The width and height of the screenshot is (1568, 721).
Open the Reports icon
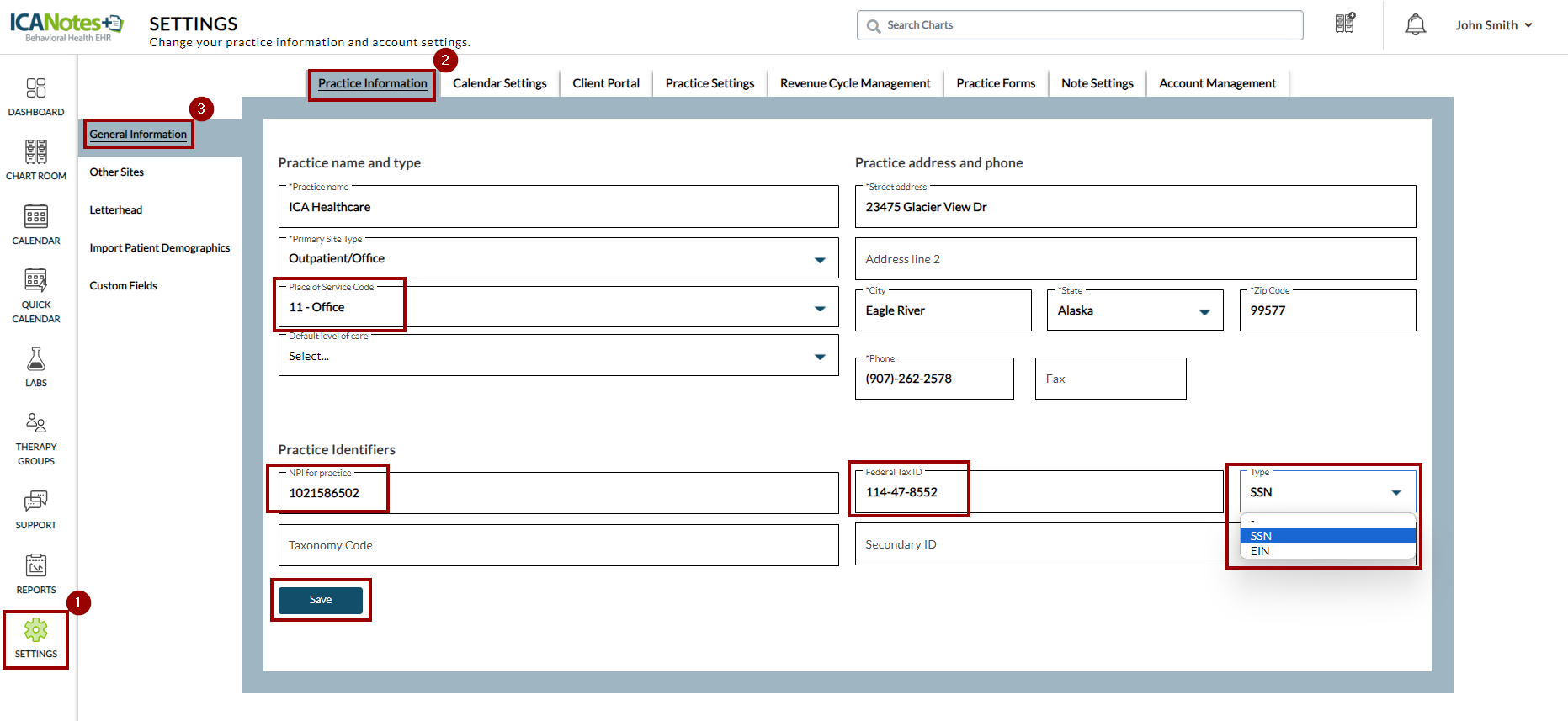tap(35, 566)
